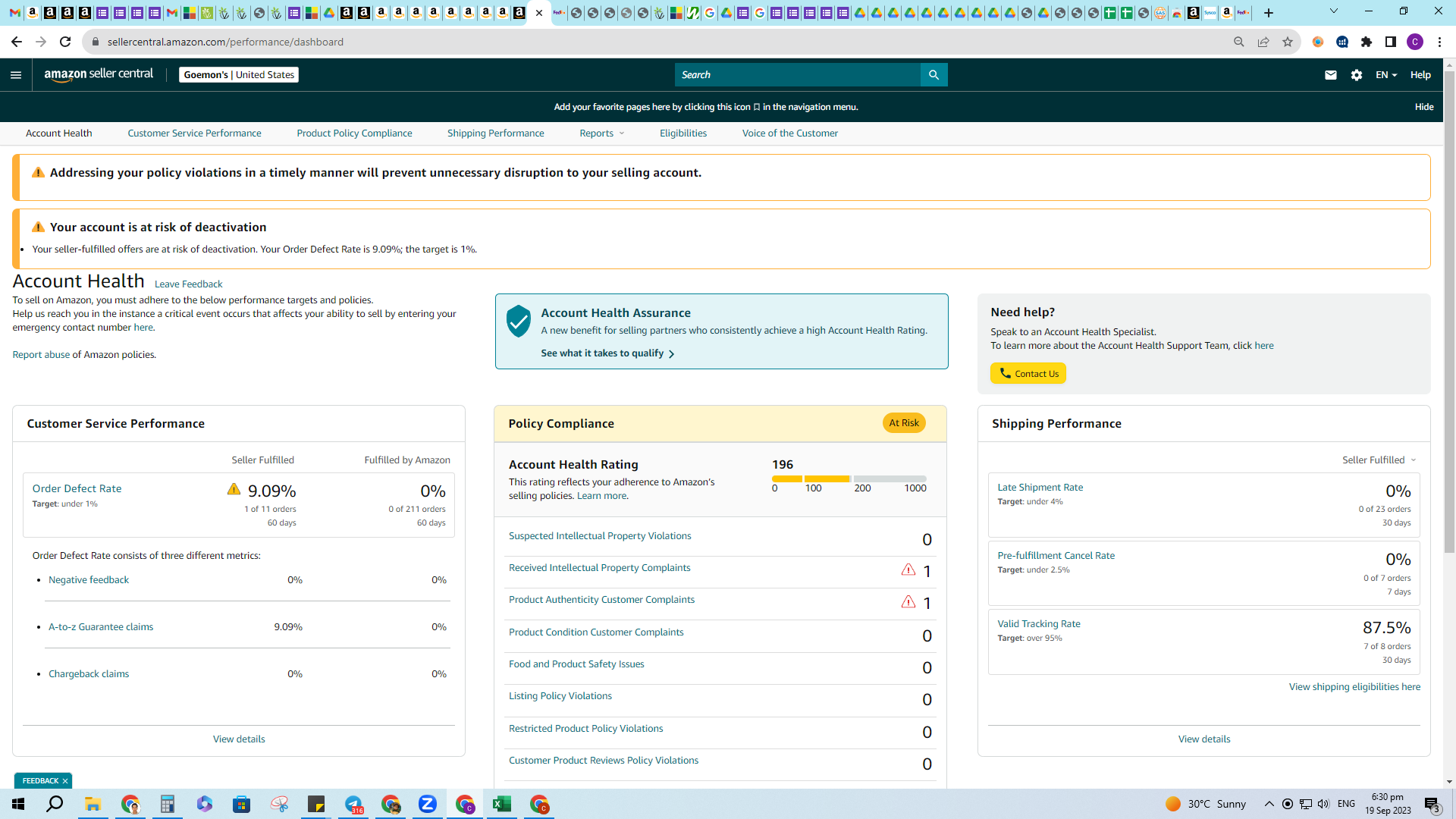Open the Eligibilities tab
The height and width of the screenshot is (819, 1456).
pos(683,133)
